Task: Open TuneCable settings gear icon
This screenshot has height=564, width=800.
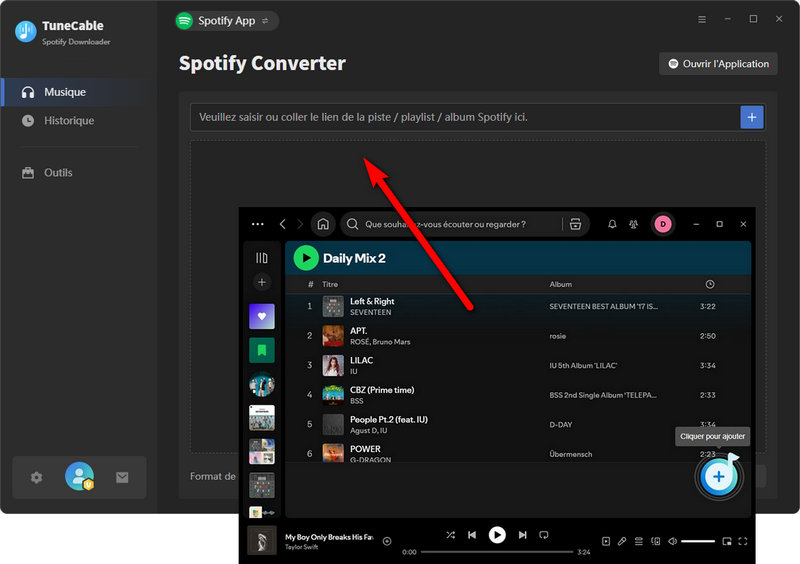Action: 37,477
